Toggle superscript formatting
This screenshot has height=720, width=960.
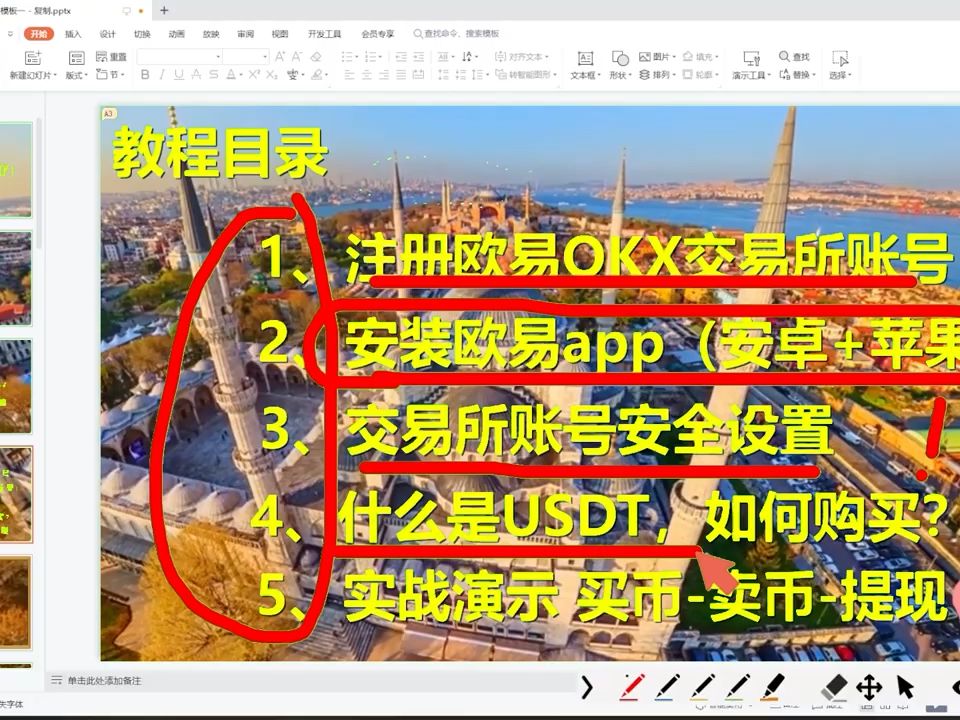pyautogui.click(x=253, y=75)
